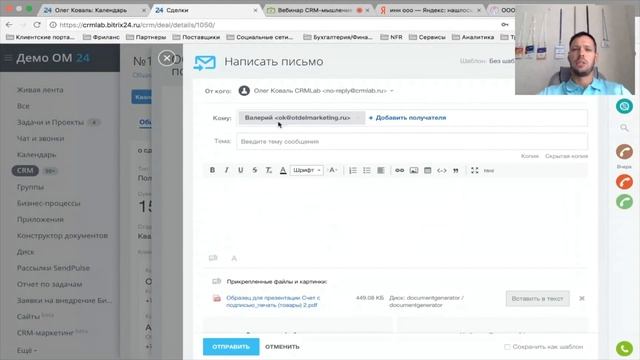The width and height of the screenshot is (640, 360).
Task: Insert a bulleted list
Action: [x=367, y=170]
